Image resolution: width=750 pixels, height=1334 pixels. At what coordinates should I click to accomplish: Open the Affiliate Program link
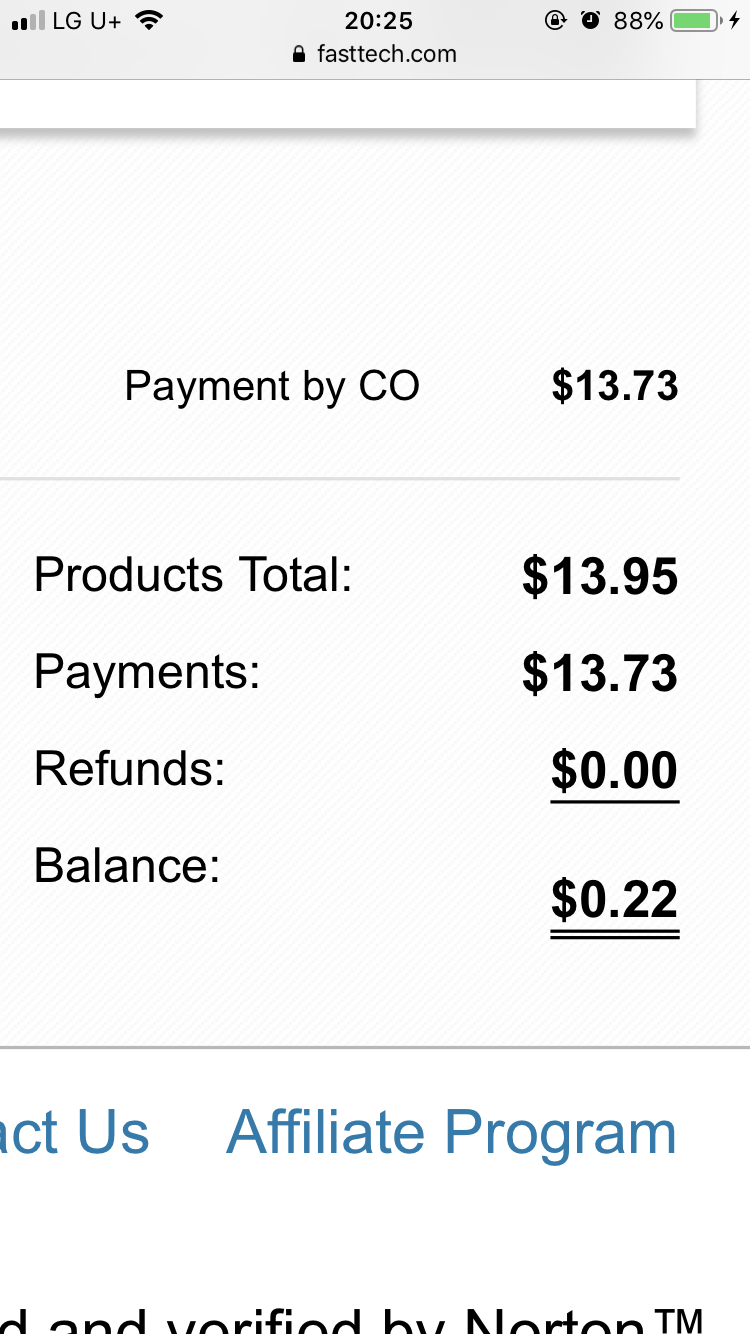[451, 1133]
